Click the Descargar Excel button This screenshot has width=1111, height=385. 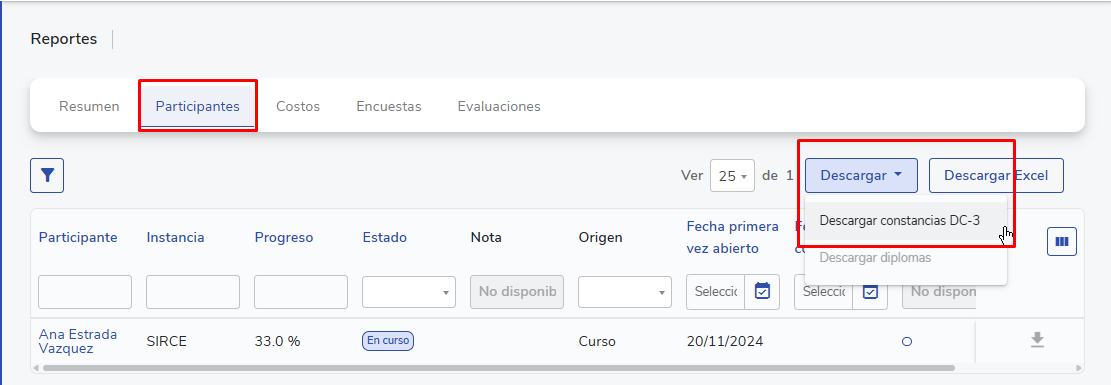(x=996, y=175)
